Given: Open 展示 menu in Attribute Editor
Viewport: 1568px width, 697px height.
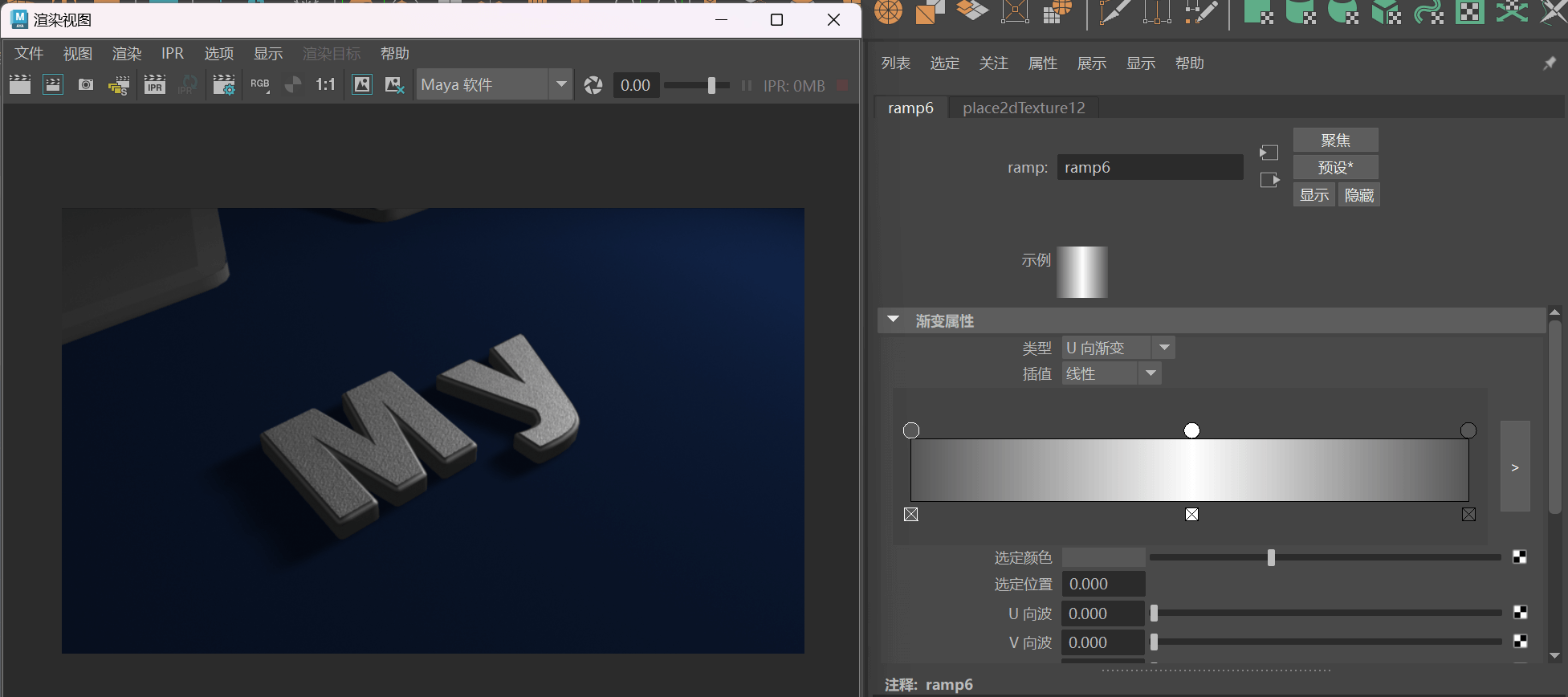Looking at the screenshot, I should pyautogui.click(x=1092, y=63).
